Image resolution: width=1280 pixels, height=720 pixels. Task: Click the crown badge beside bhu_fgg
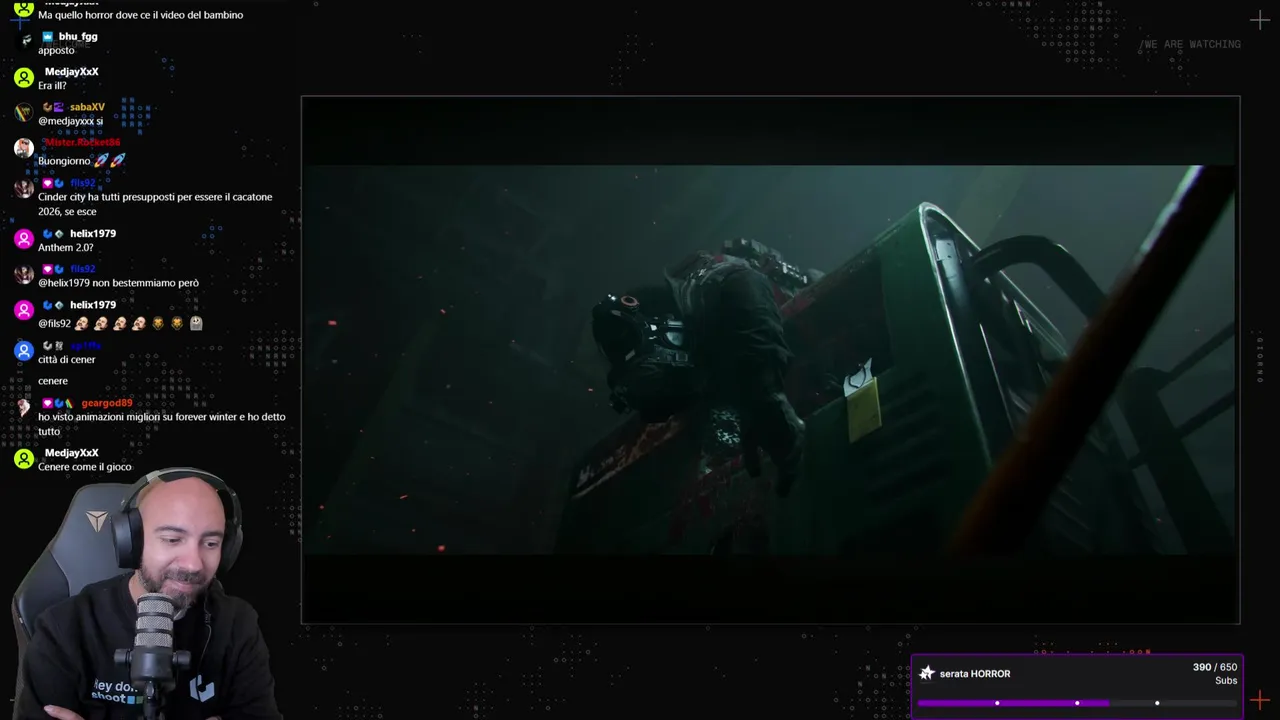click(47, 37)
